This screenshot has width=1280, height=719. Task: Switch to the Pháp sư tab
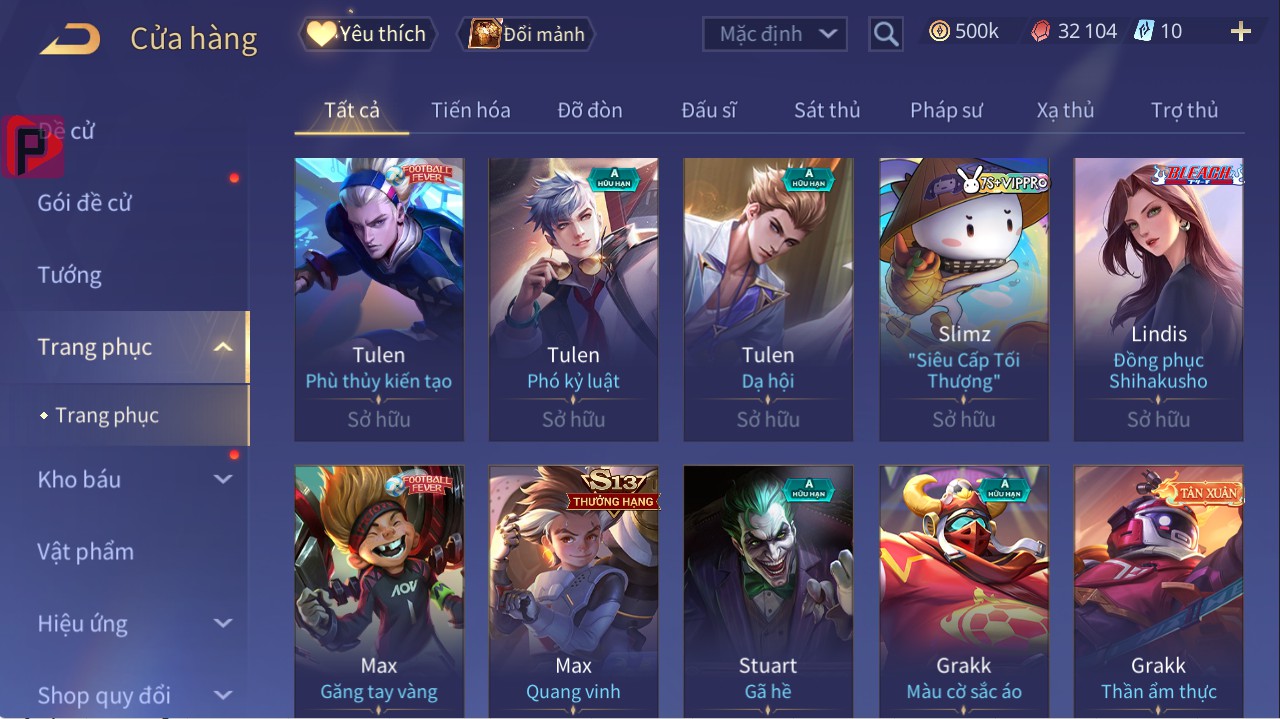946,110
